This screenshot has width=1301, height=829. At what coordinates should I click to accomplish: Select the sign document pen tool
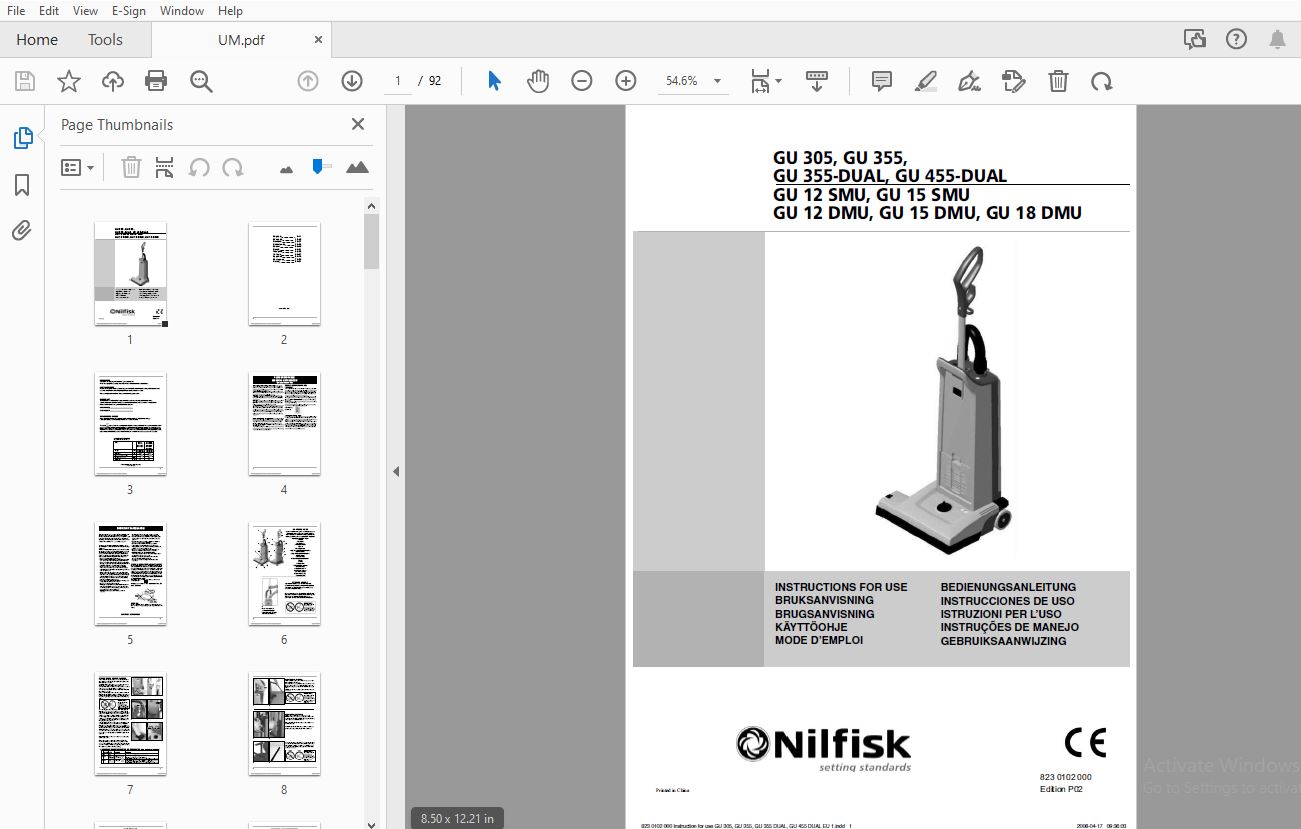[969, 81]
